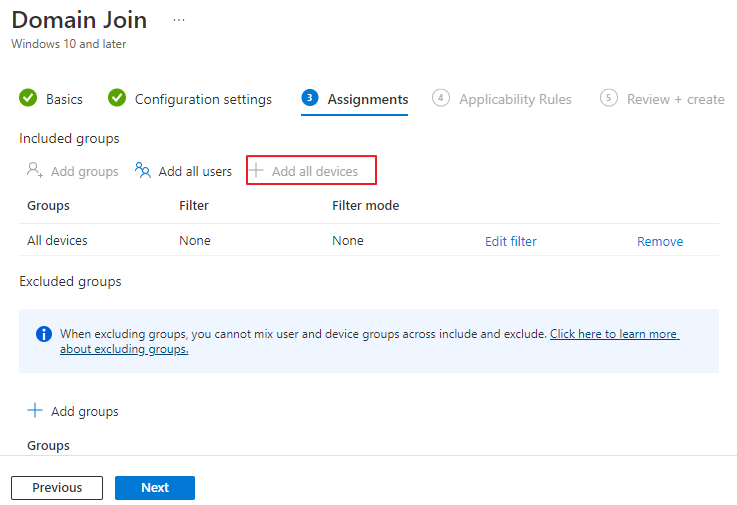
Task: Click the Windows 10 and later subtitle
Action: [x=69, y=44]
